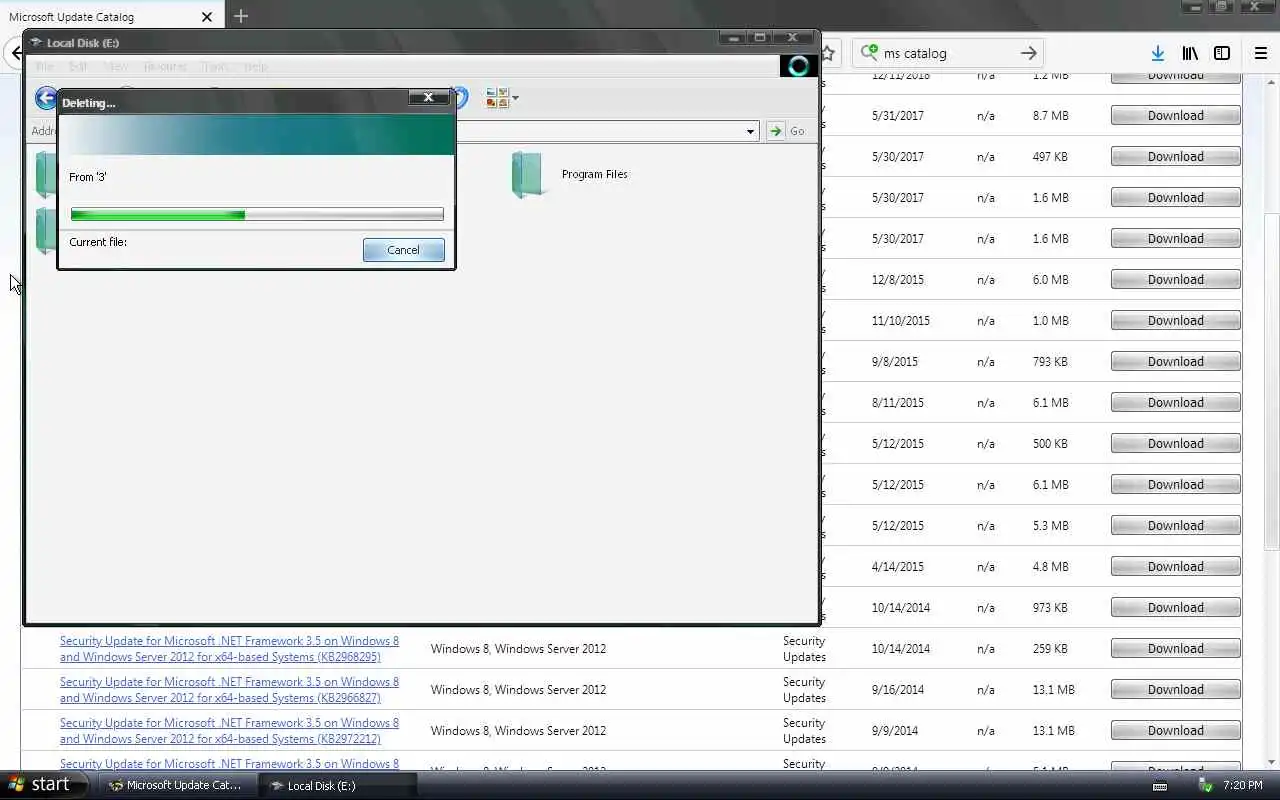Screen dimensions: 1280x800
Task: Download the 5.3 MB update
Action: click(x=1175, y=526)
